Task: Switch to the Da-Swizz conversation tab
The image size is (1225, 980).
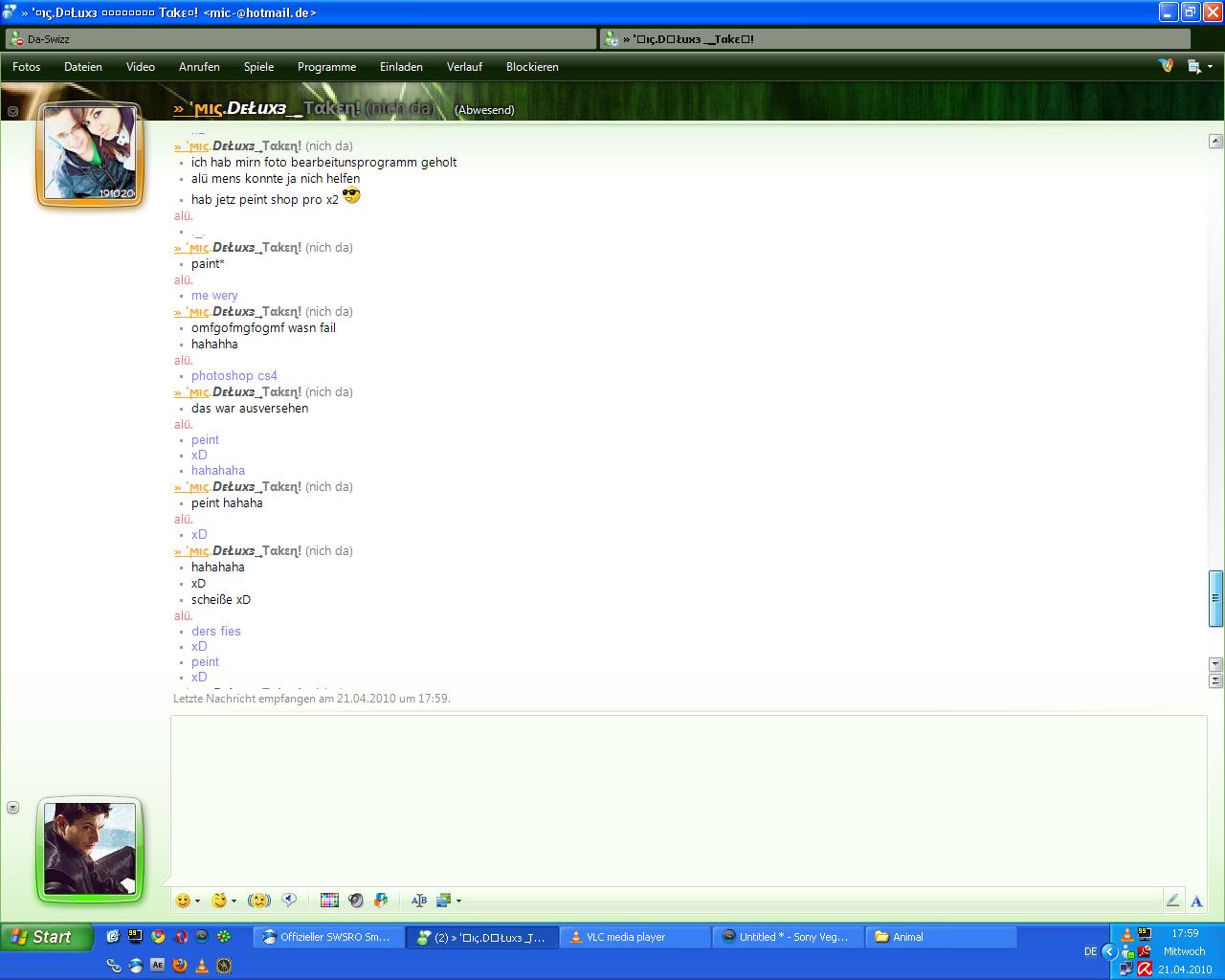Action: coord(300,39)
